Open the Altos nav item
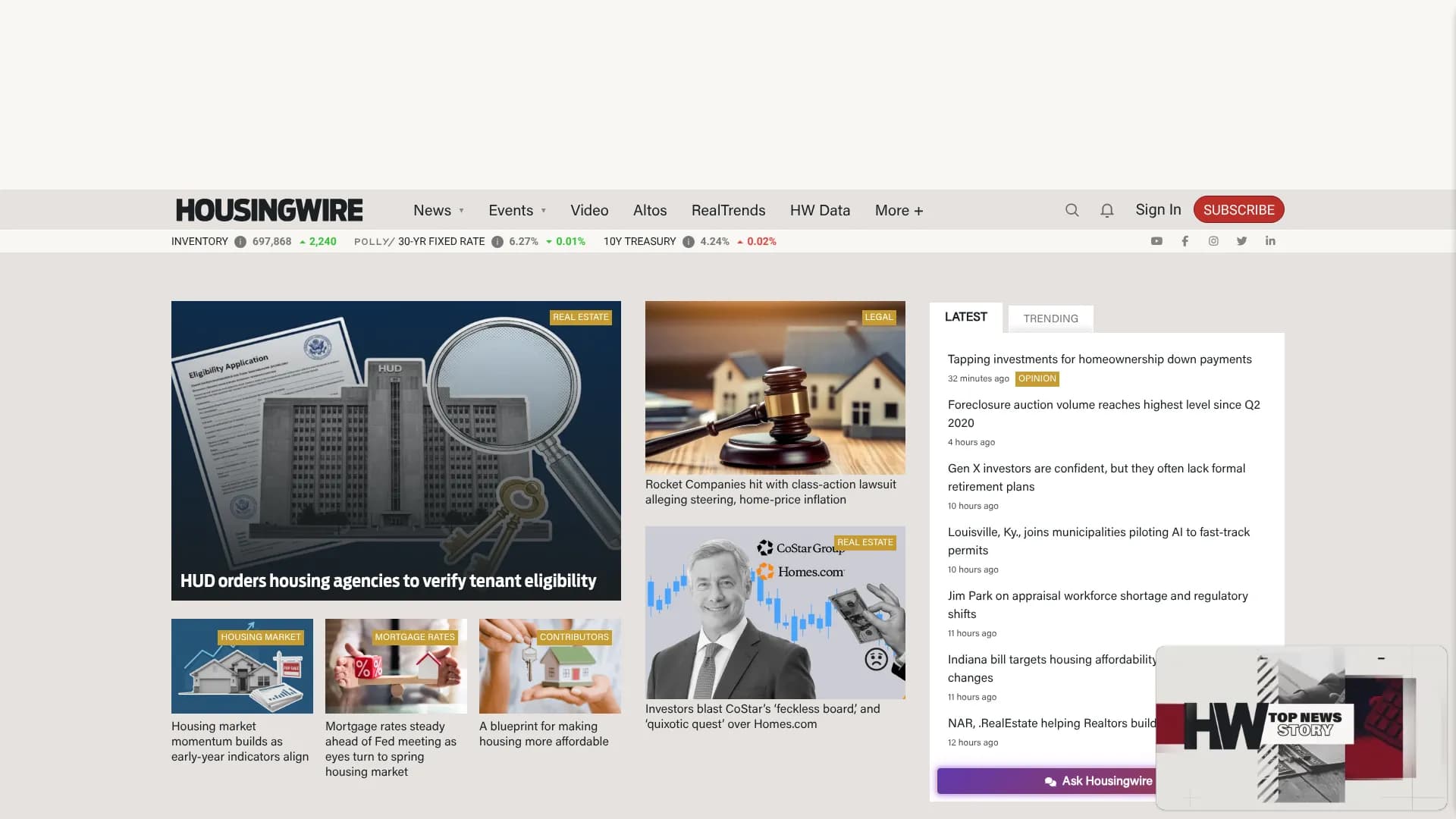This screenshot has width=1456, height=819. coord(650,211)
